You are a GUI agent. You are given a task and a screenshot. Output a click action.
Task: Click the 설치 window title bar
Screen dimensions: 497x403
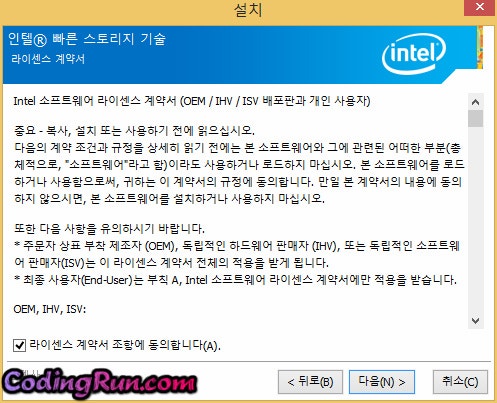point(232,9)
